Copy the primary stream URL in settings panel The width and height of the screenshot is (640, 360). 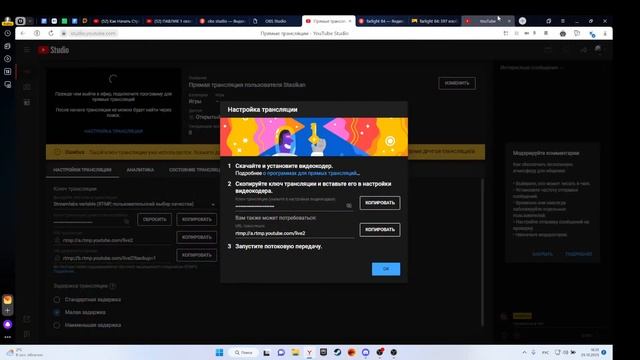[197, 237]
